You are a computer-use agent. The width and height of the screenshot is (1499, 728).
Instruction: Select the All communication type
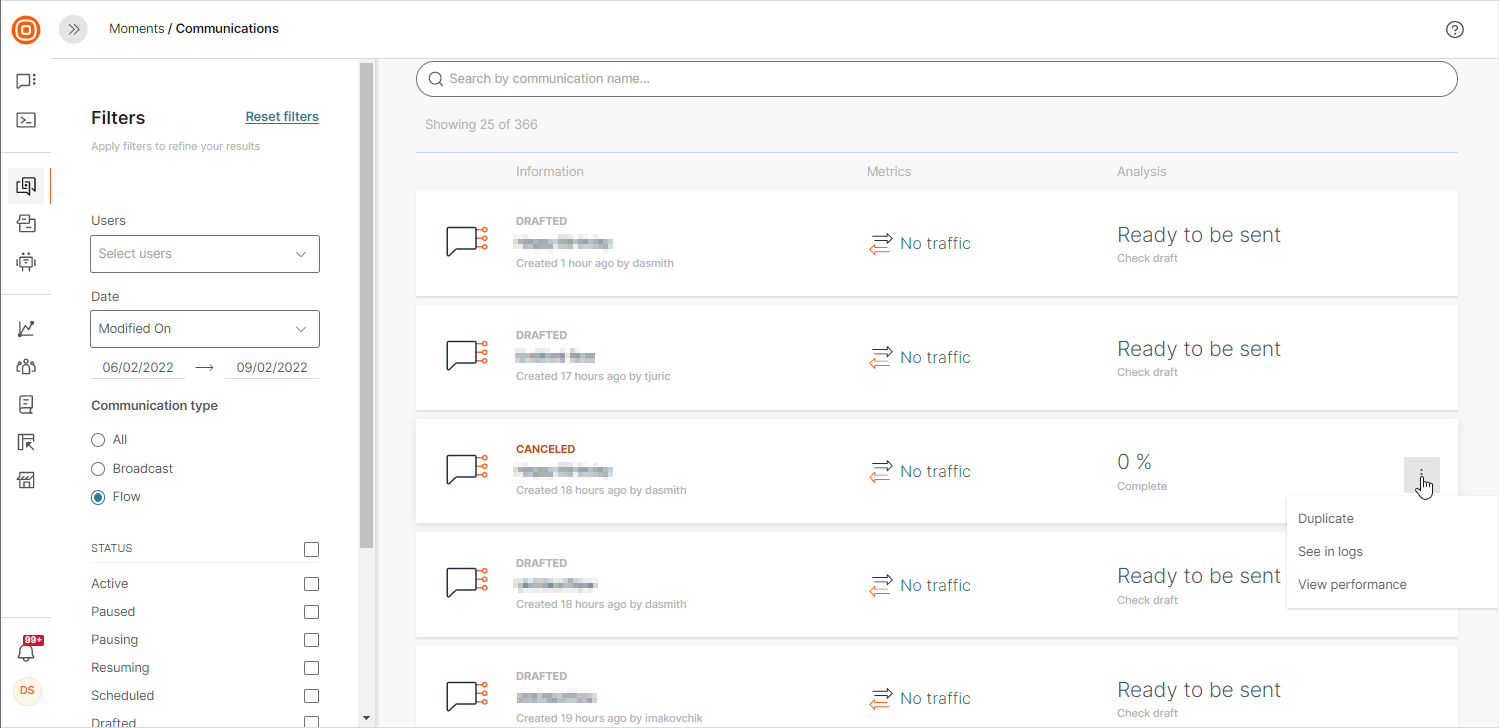click(98, 440)
